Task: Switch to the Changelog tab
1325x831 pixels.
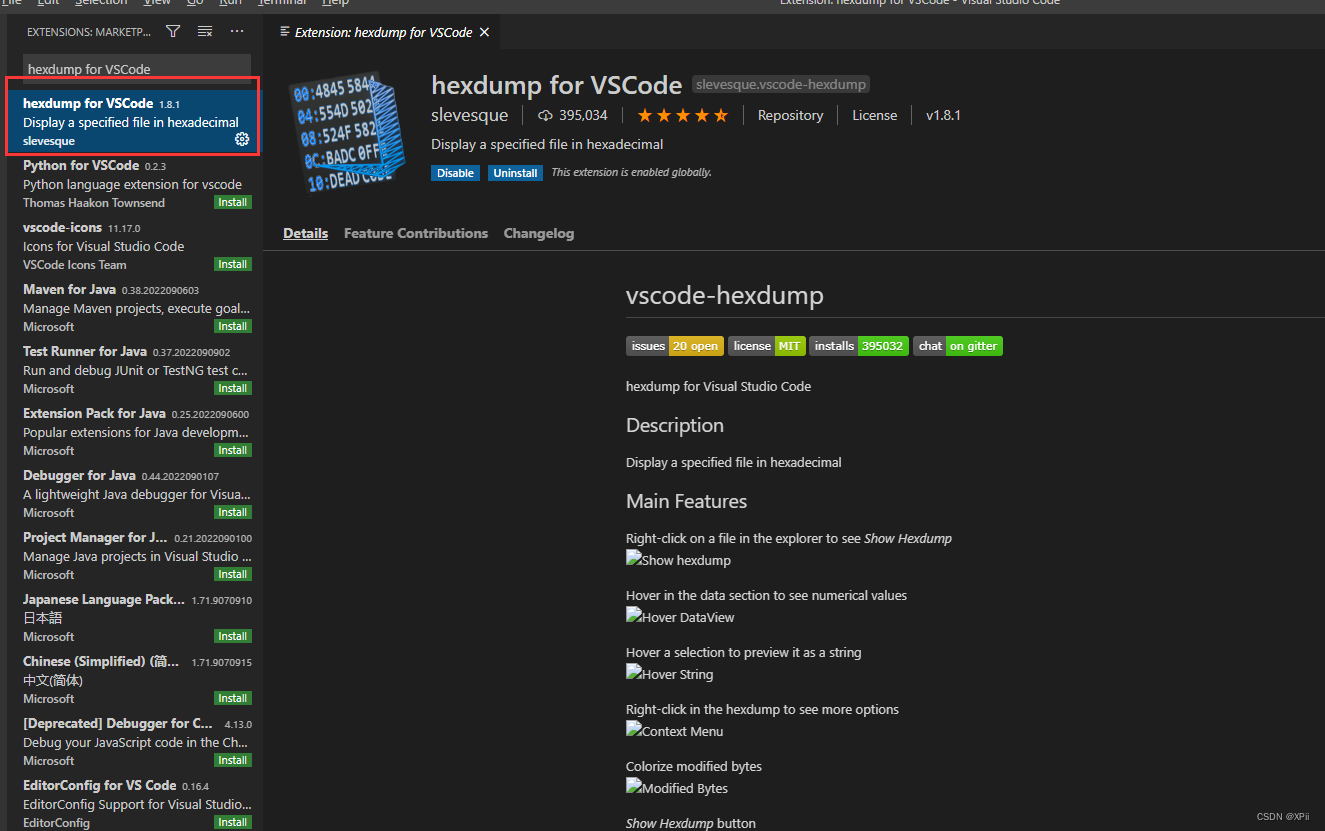Action: click(x=539, y=233)
